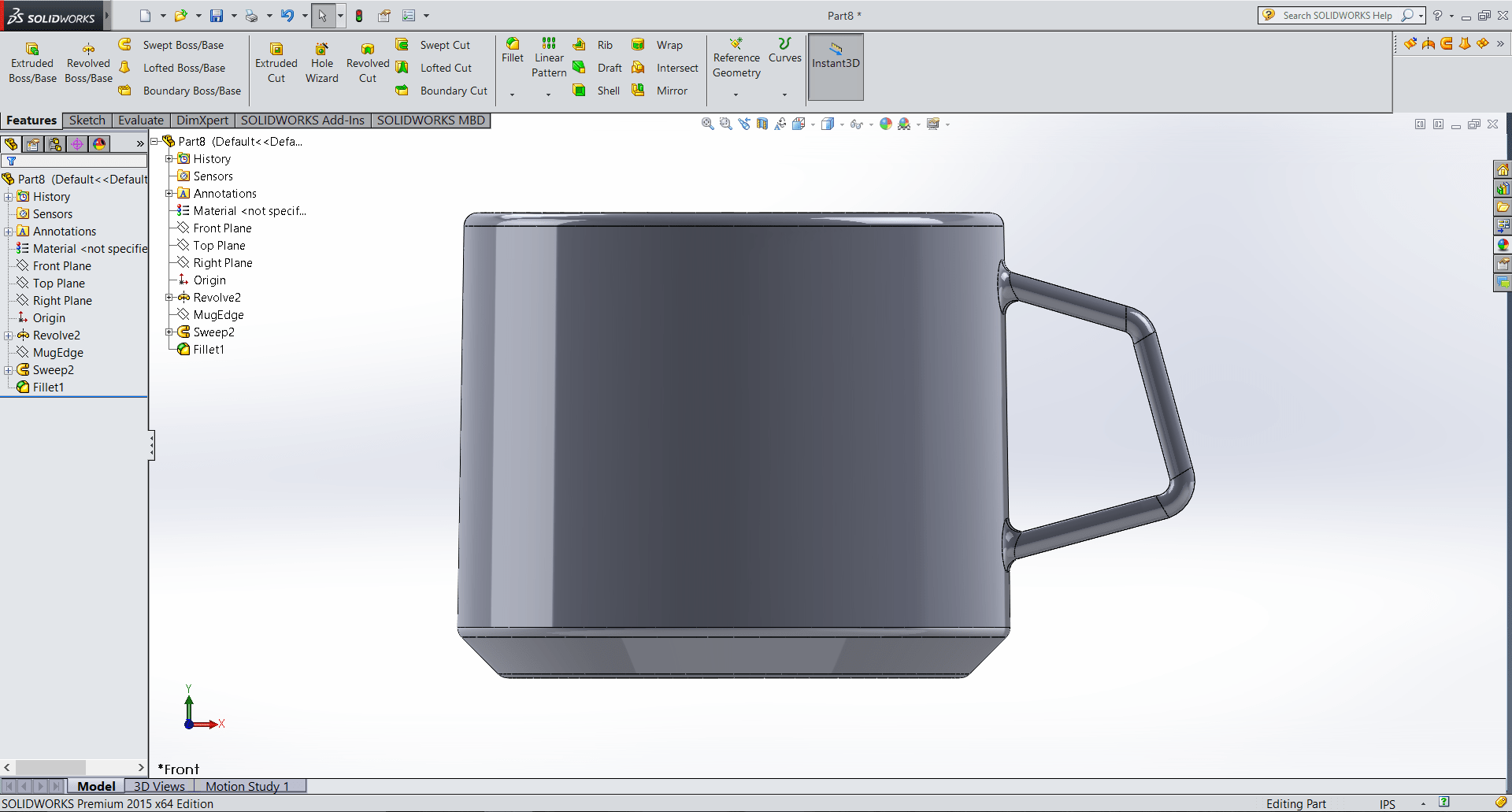Open the Evaluate tab
The width and height of the screenshot is (1512, 812).
[x=141, y=121]
